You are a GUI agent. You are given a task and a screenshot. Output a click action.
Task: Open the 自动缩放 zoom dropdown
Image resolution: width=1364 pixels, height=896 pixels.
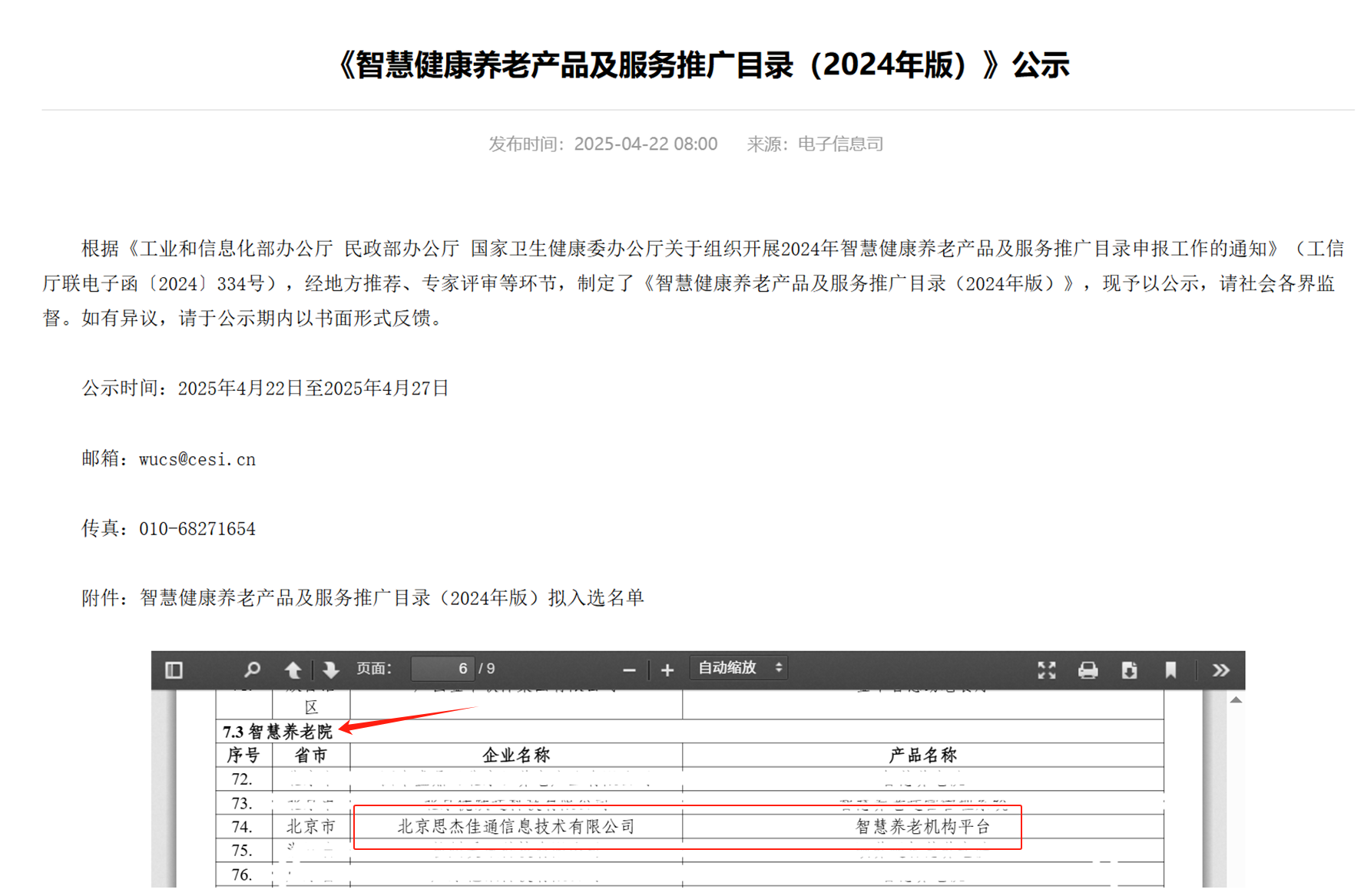pyautogui.click(x=739, y=668)
